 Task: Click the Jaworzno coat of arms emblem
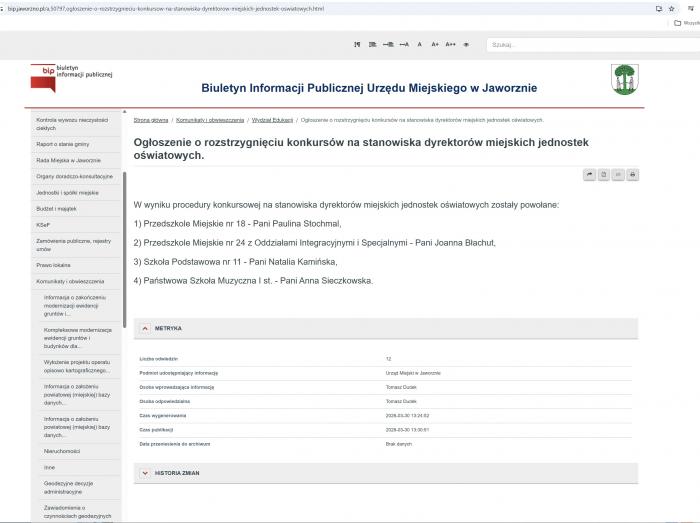tap(625, 78)
